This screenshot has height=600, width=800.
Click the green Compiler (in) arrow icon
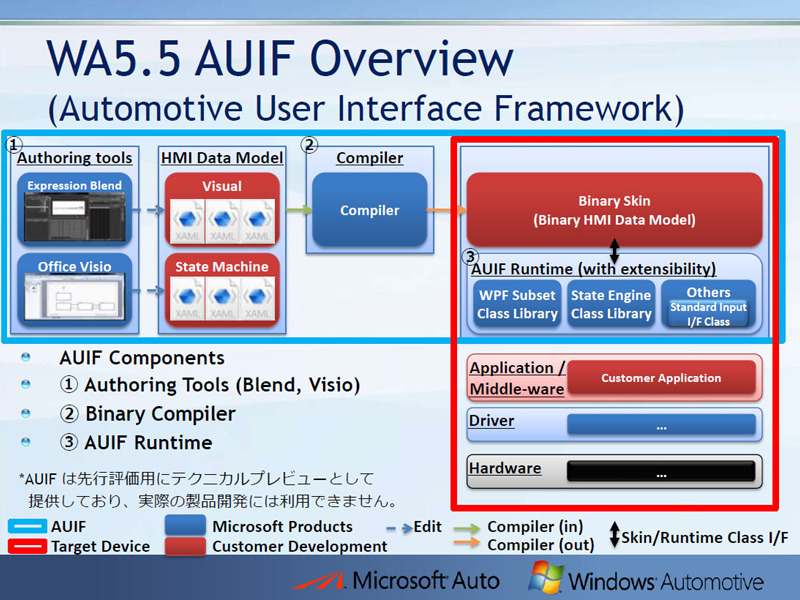coord(466,528)
